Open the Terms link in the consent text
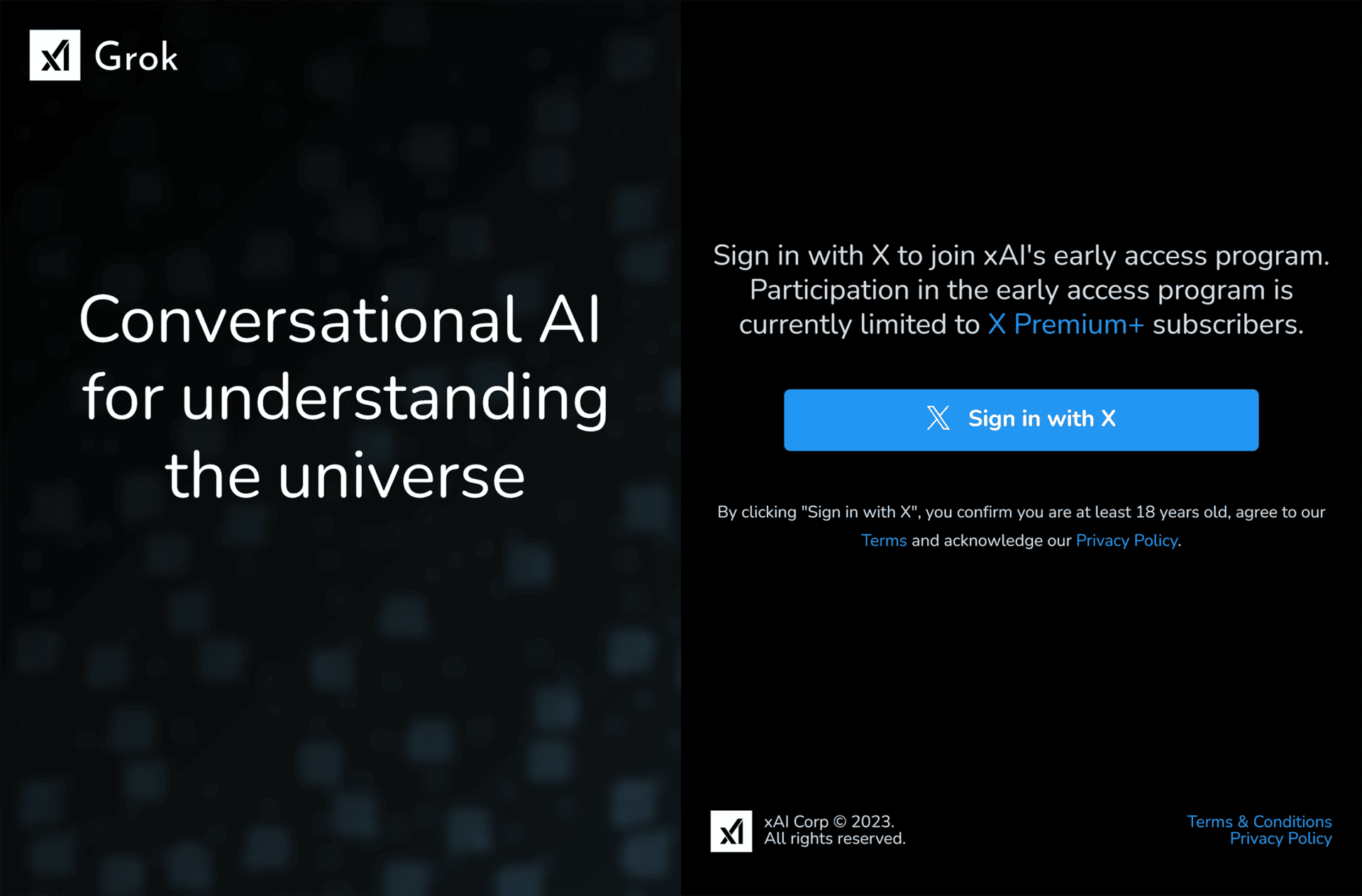The width and height of the screenshot is (1362, 896). tap(883, 540)
